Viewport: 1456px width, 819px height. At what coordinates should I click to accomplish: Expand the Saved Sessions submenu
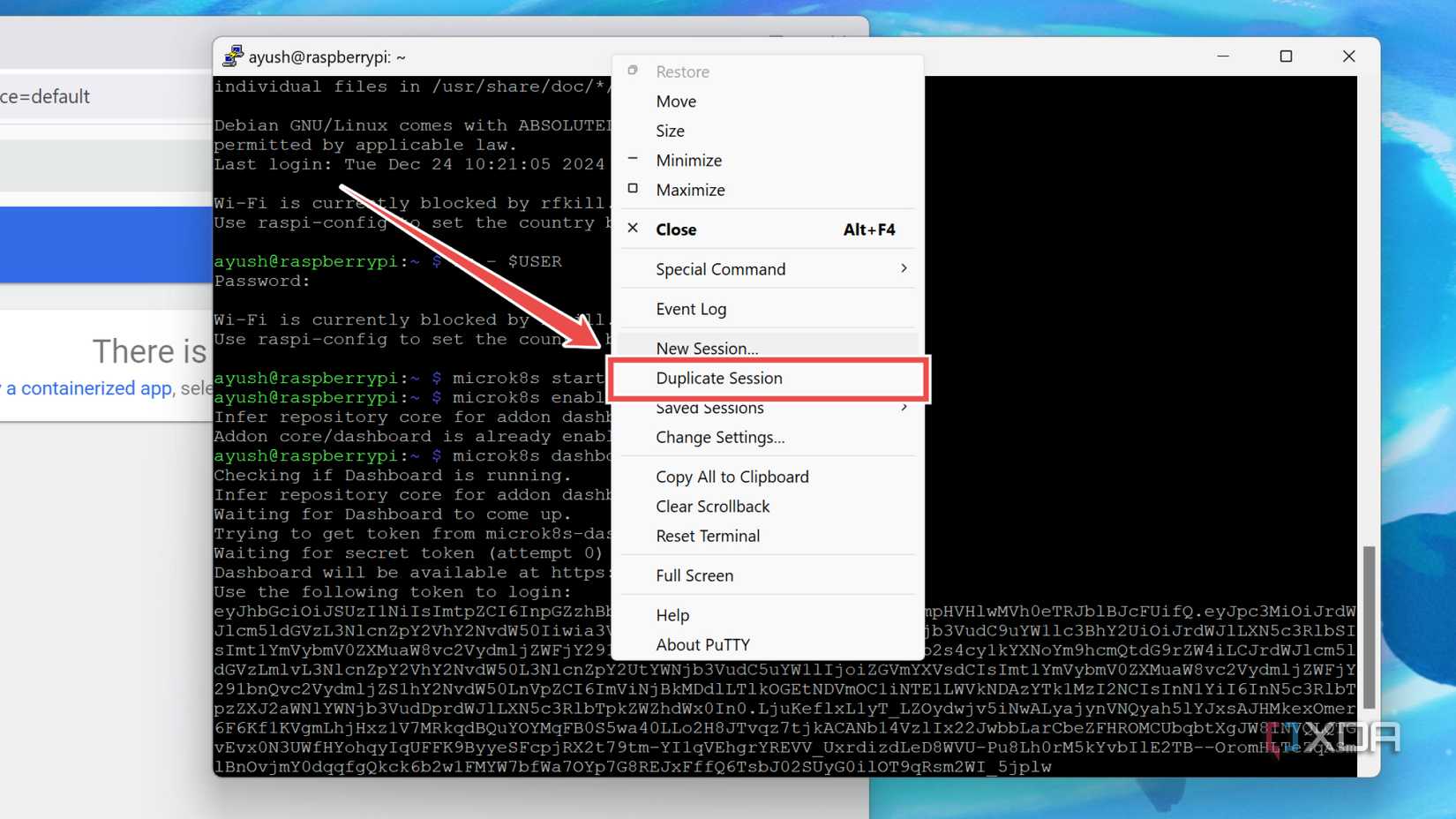(767, 409)
